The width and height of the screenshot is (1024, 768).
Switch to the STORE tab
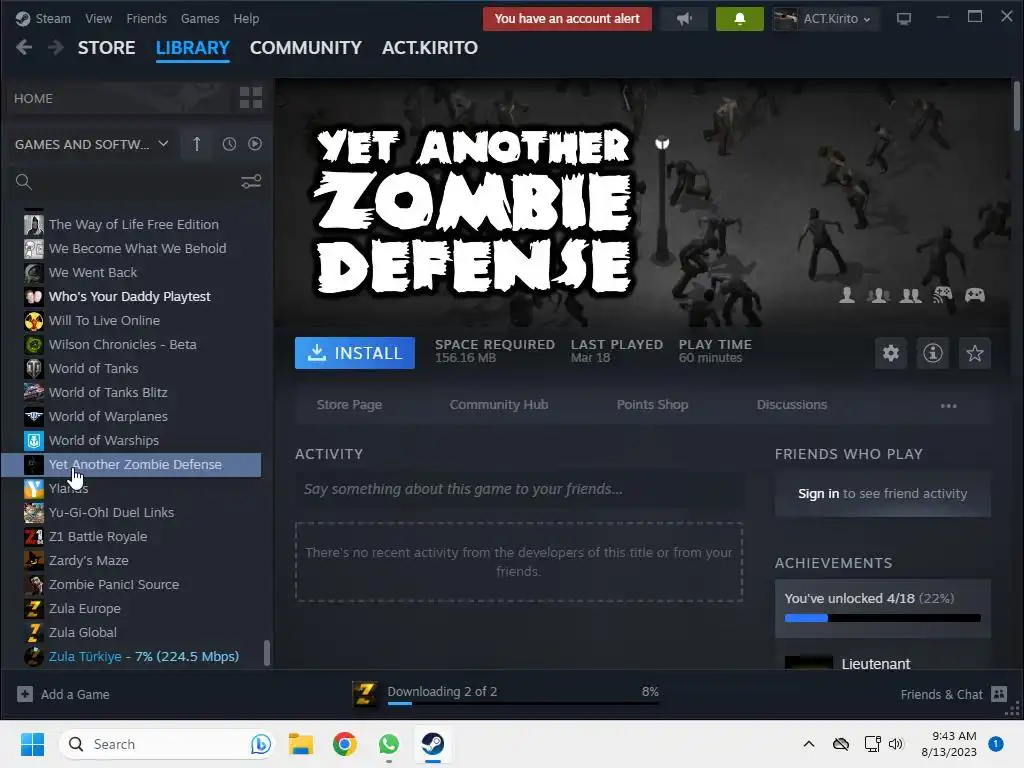pyautogui.click(x=106, y=48)
